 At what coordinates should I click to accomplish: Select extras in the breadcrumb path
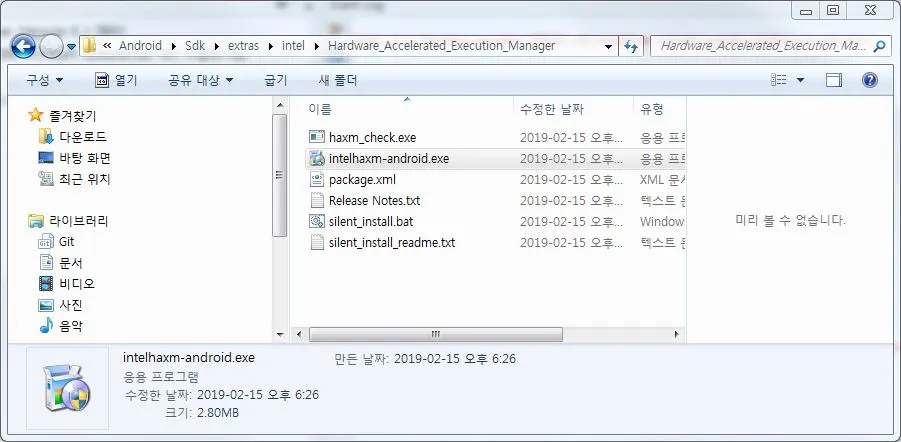point(243,46)
